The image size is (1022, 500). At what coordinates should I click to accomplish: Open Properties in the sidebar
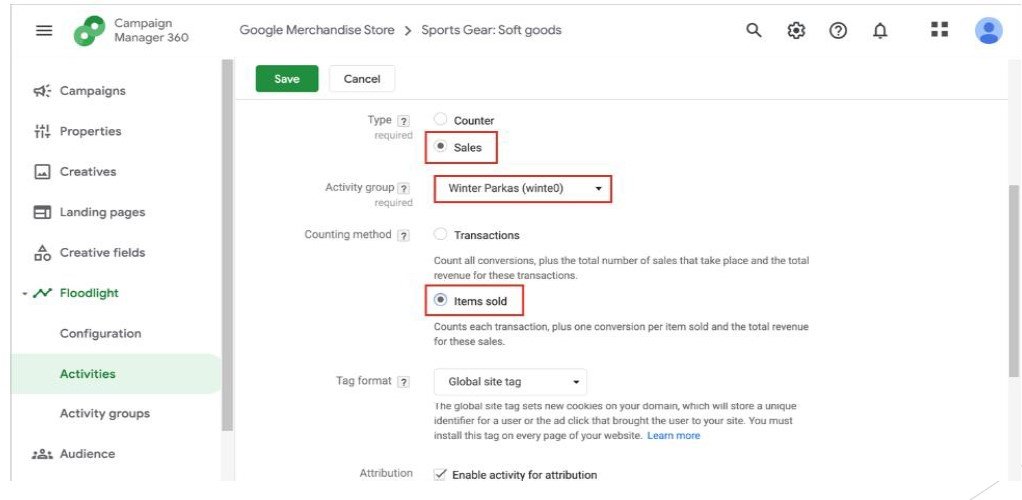click(91, 131)
